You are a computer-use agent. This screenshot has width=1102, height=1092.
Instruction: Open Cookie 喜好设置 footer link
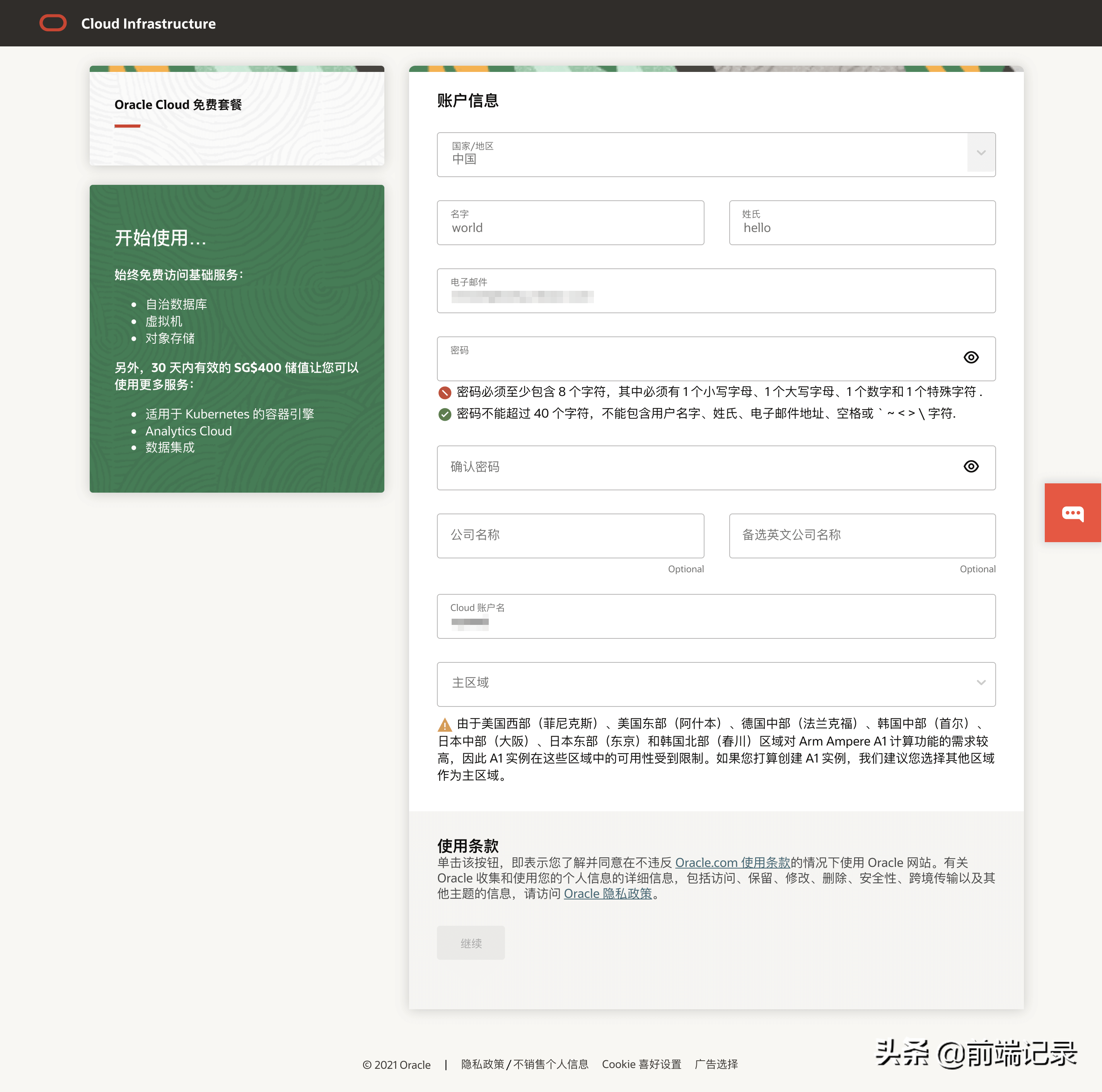point(641,1064)
